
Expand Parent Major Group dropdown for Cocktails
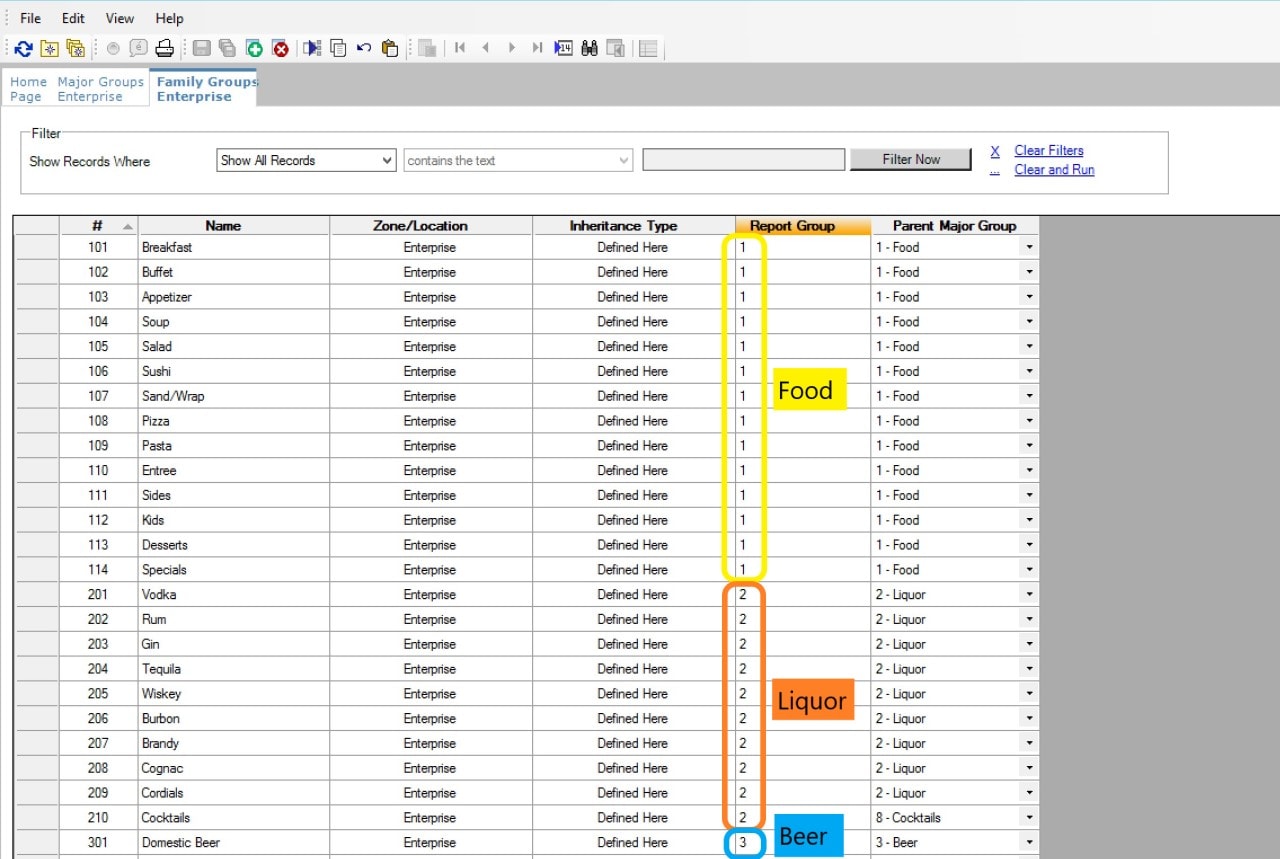1030,818
